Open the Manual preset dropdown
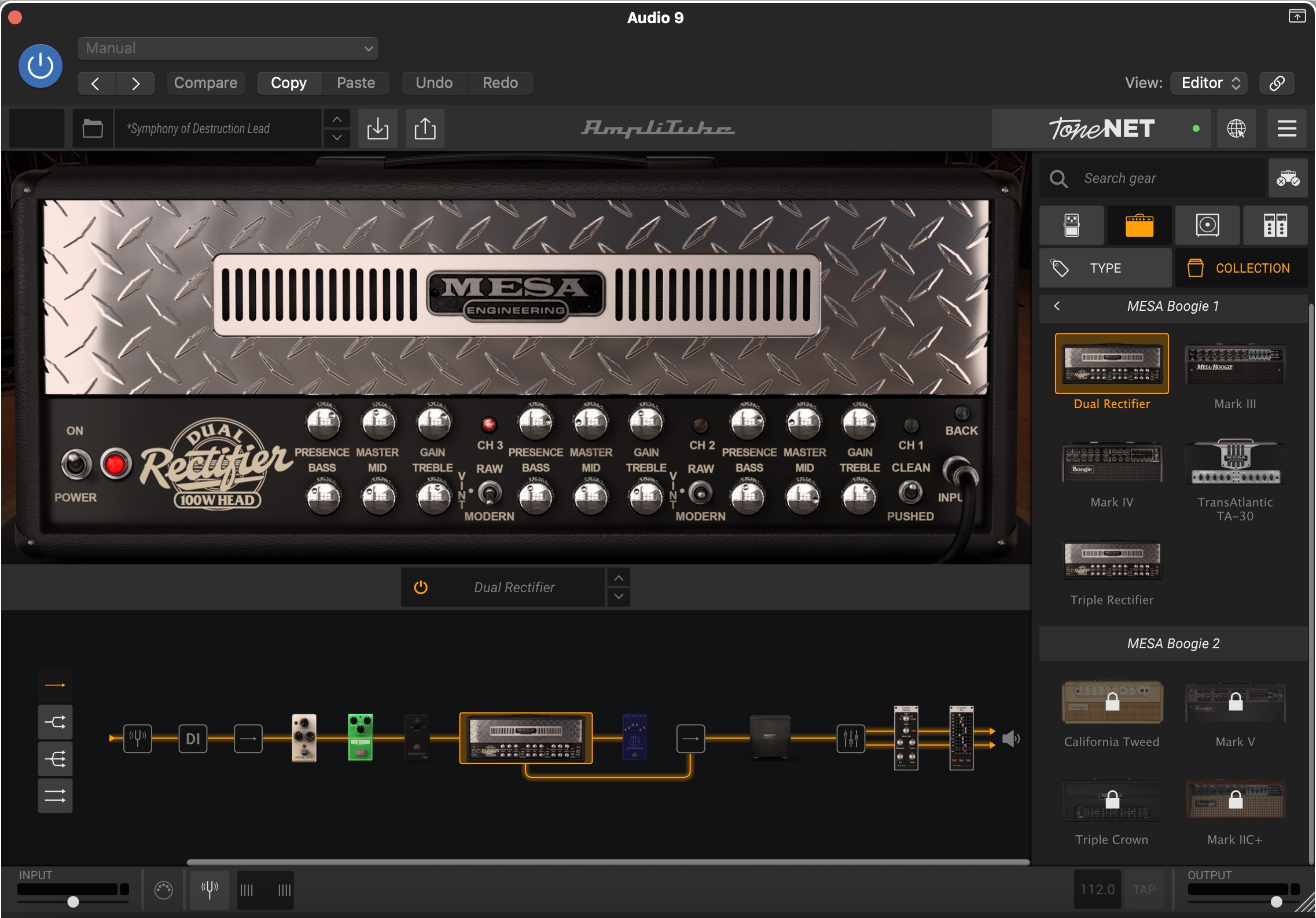The width and height of the screenshot is (1316, 918). [x=228, y=49]
